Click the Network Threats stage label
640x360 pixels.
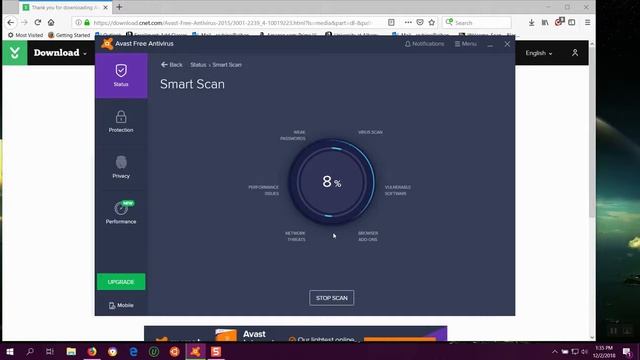295,236
